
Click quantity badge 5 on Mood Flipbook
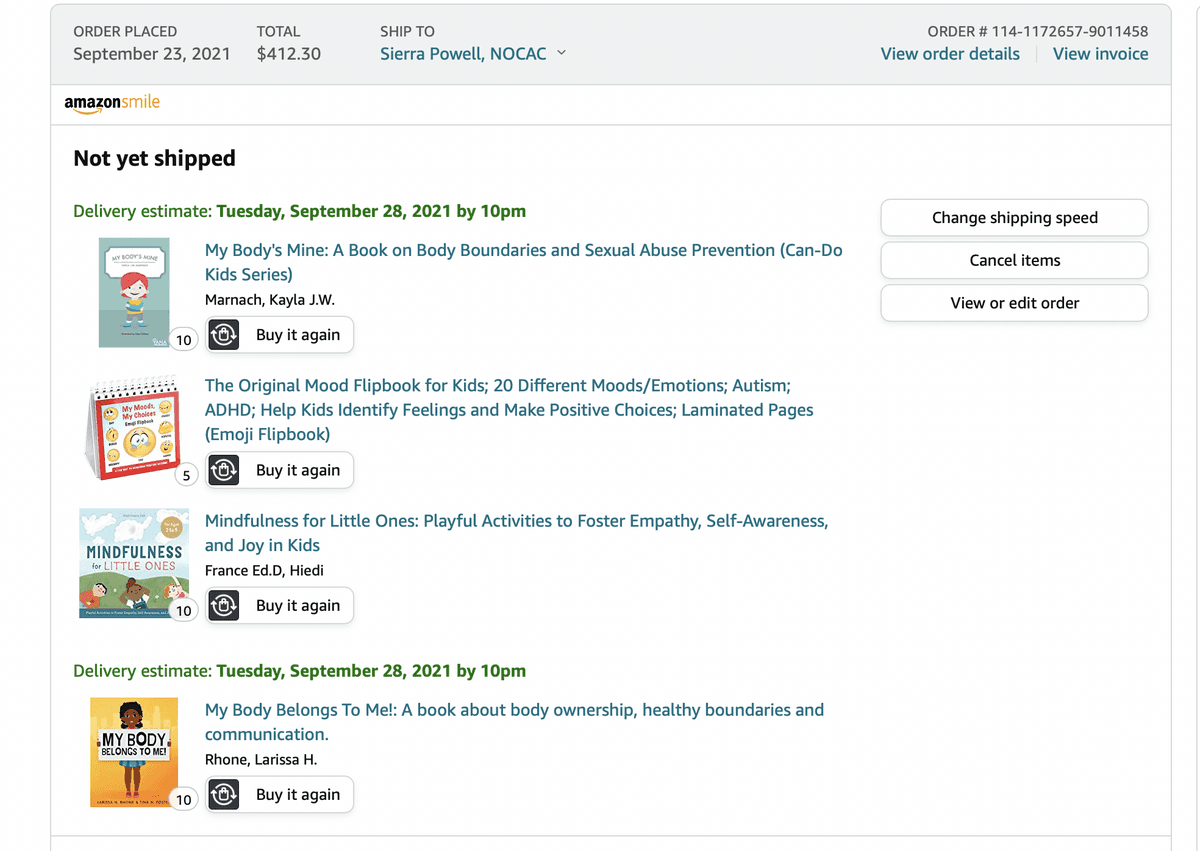[x=186, y=476]
